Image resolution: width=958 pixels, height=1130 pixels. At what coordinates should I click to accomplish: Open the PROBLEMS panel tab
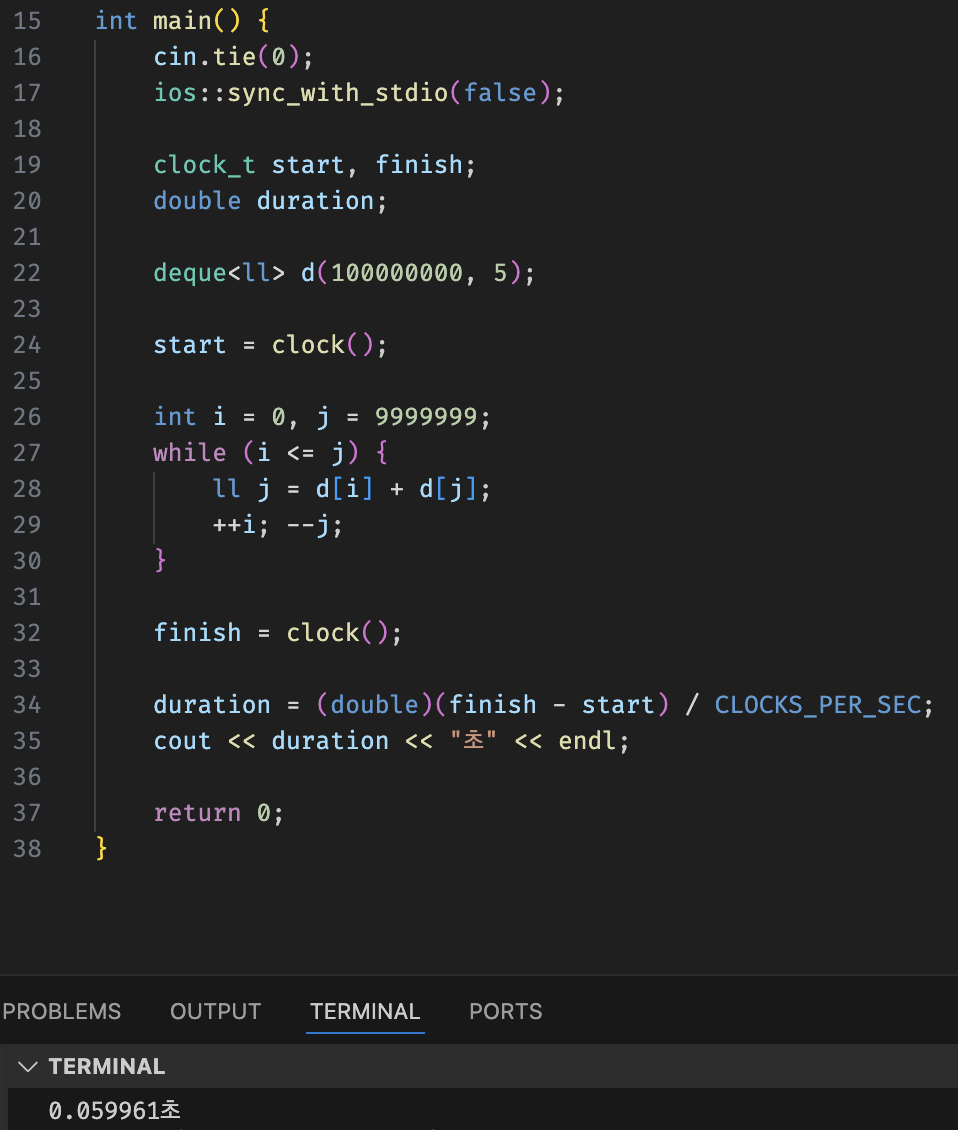click(61, 1011)
